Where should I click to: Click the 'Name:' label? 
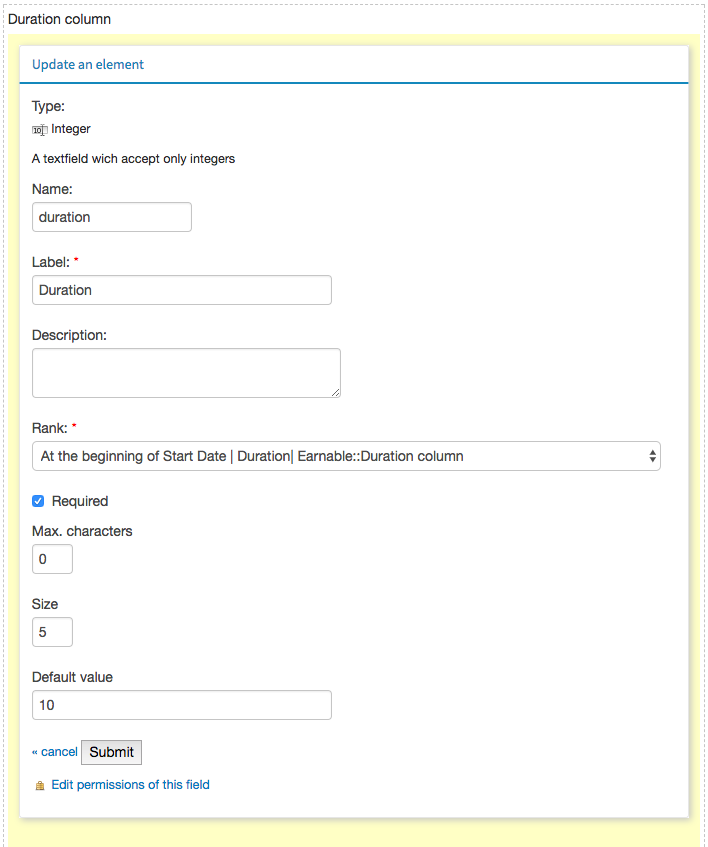[52, 189]
